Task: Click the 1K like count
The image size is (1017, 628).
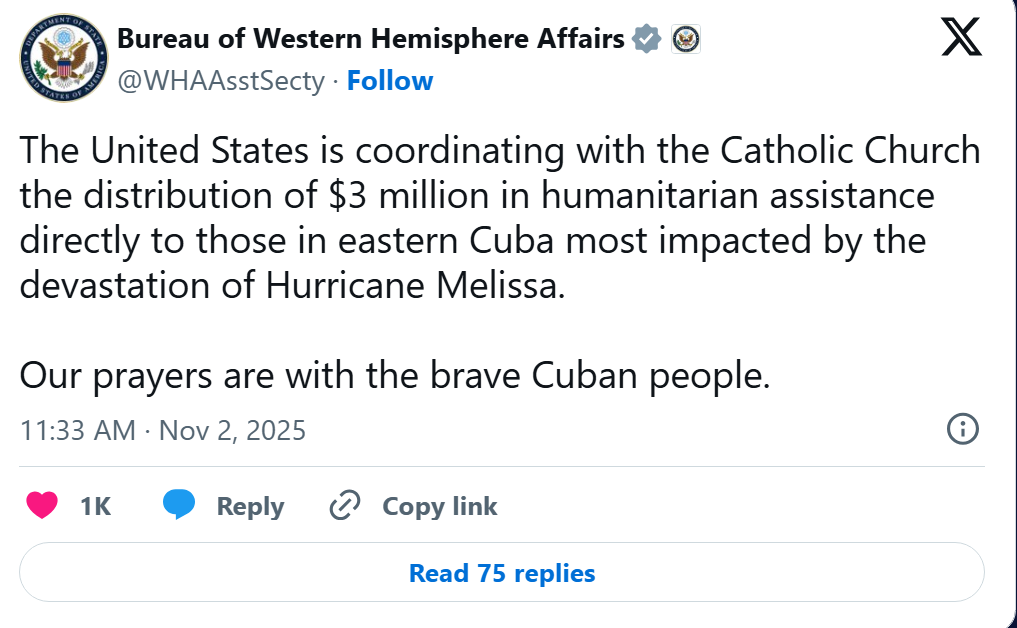Action: (93, 506)
